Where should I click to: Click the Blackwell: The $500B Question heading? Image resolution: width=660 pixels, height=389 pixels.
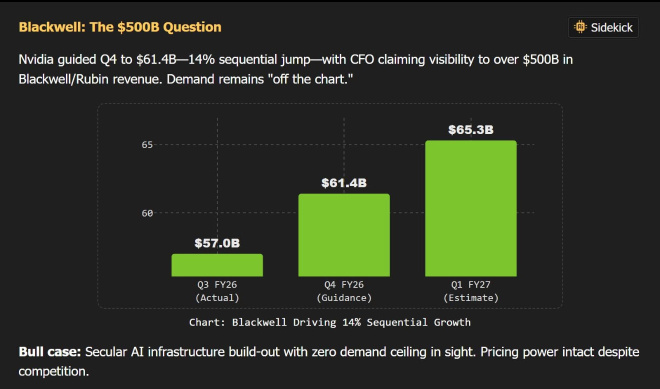pyautogui.click(x=120, y=27)
